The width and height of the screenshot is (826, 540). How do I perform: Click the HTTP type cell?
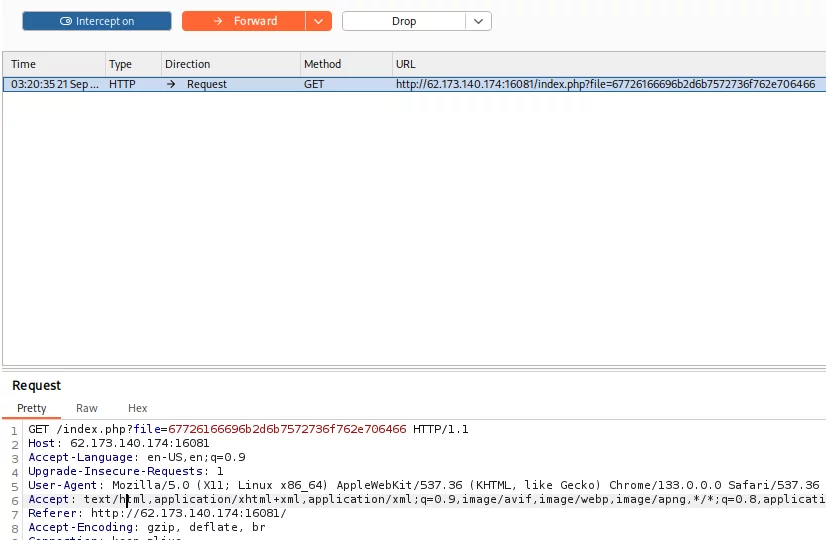click(122, 84)
